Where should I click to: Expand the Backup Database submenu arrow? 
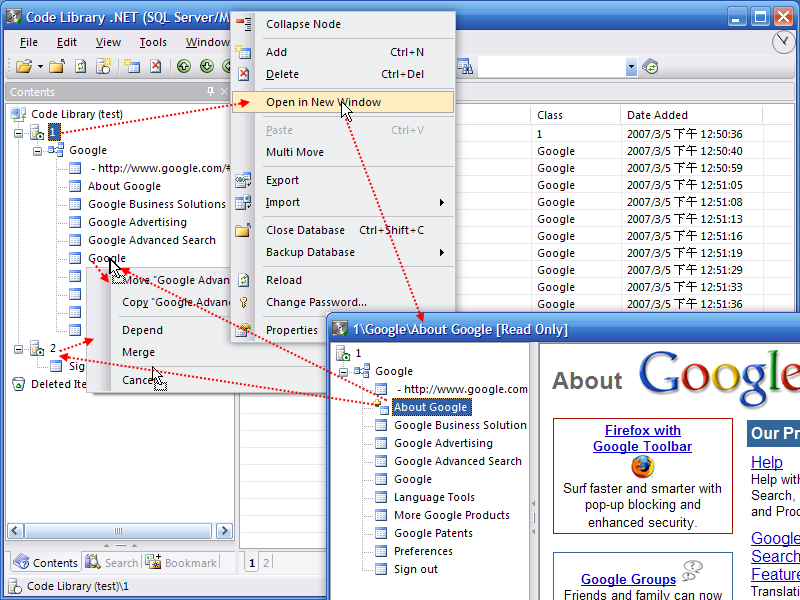coord(442,253)
